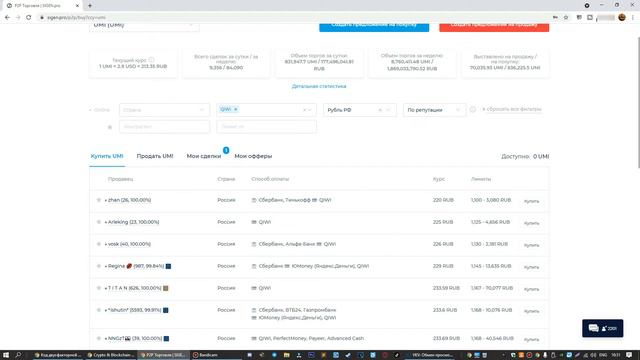Switch to the Продать UMI tab

tap(155, 156)
